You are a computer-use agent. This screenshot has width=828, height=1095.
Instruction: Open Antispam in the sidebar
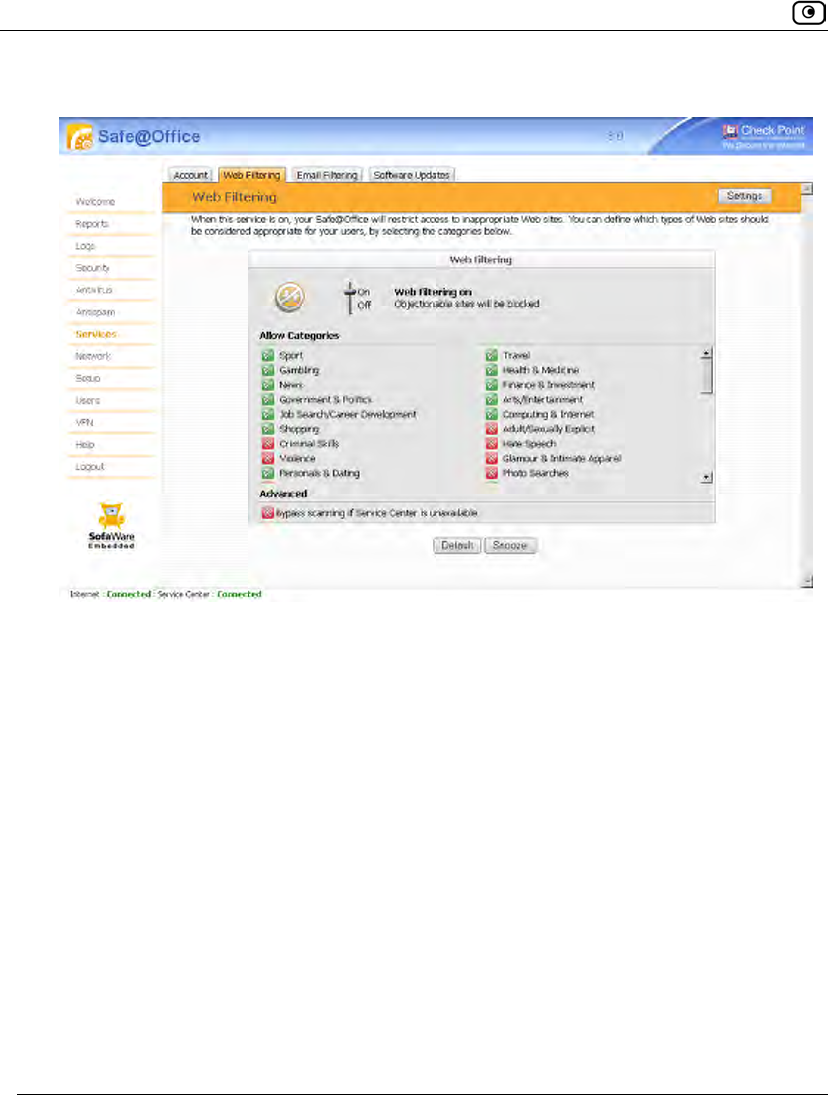point(95,312)
